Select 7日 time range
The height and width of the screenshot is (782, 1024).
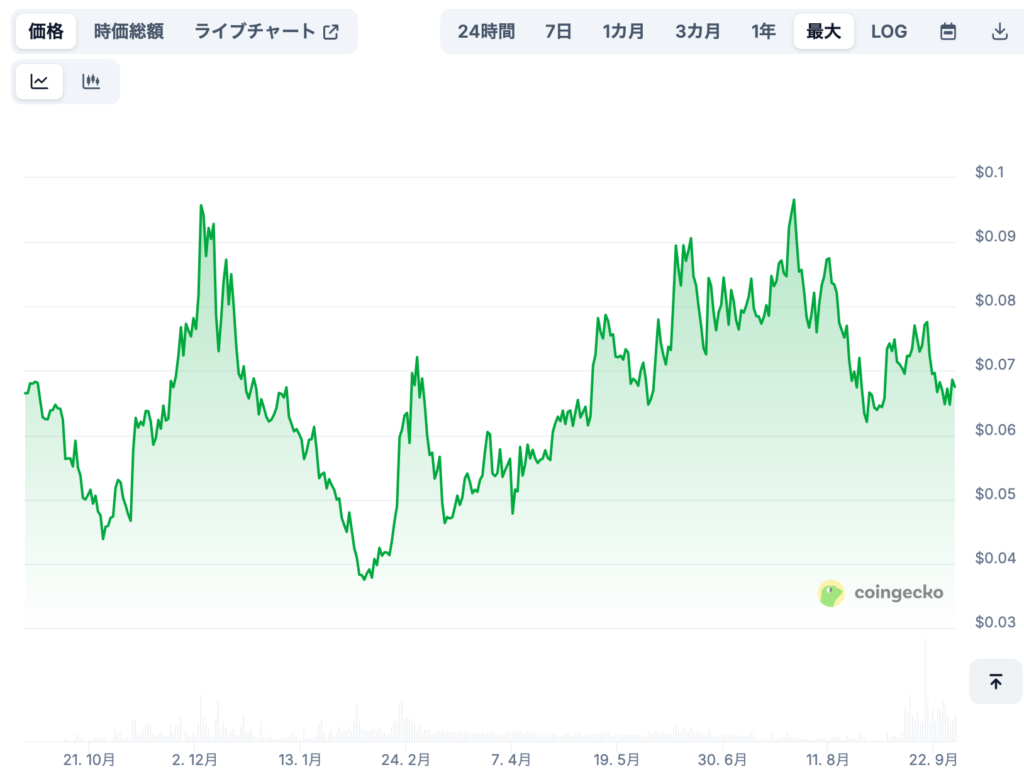[558, 31]
